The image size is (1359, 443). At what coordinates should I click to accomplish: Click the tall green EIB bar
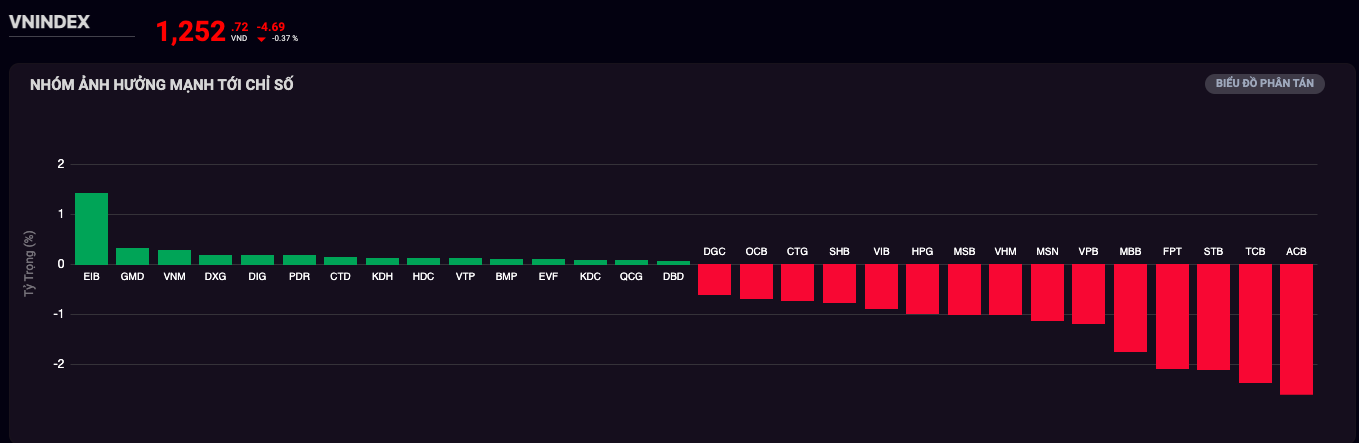[91, 229]
